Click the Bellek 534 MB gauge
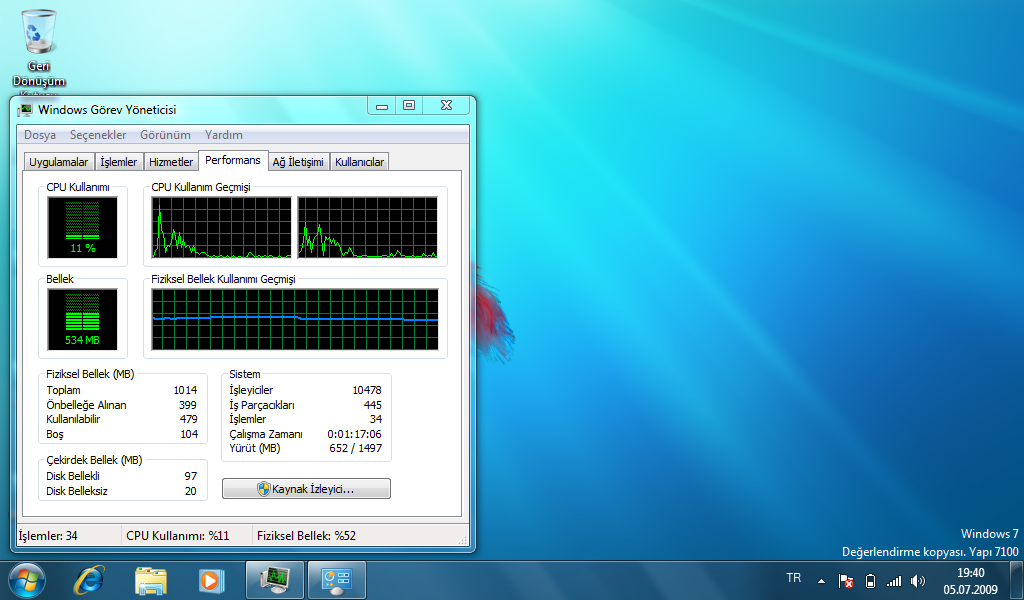This screenshot has width=1024, height=600. [x=82, y=320]
